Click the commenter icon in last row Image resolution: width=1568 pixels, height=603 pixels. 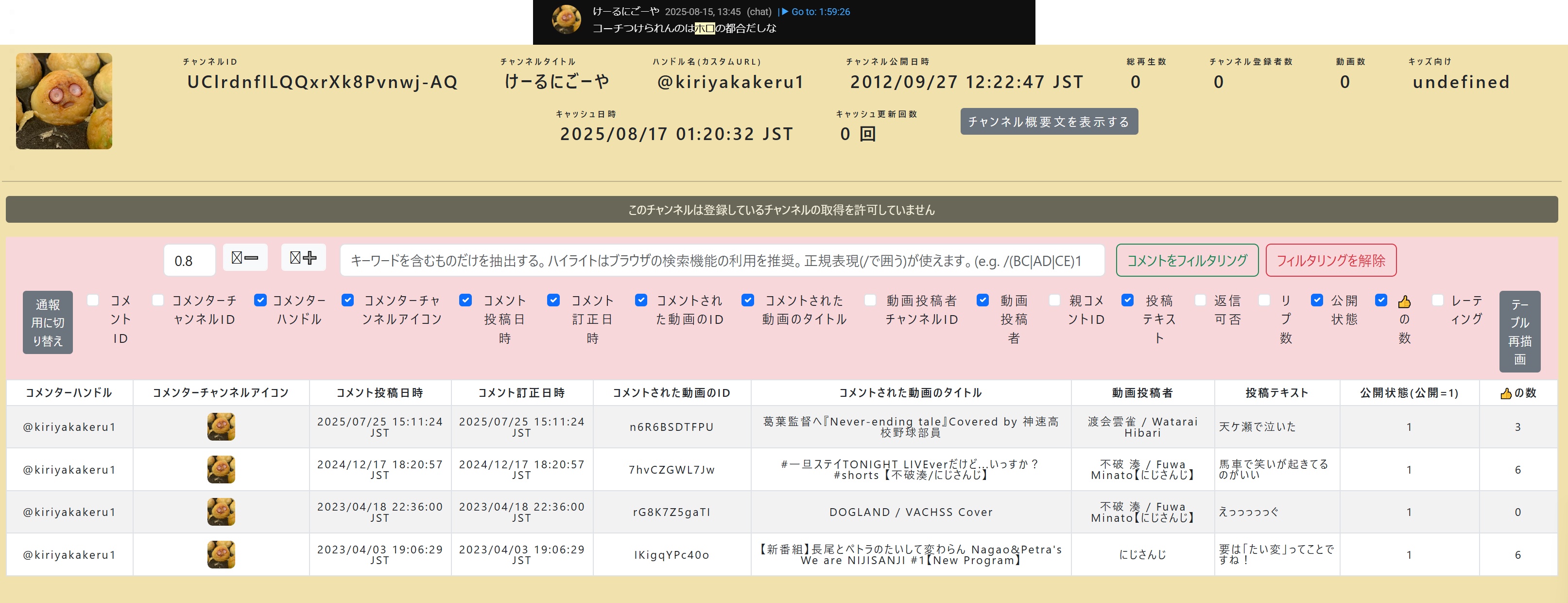click(221, 555)
